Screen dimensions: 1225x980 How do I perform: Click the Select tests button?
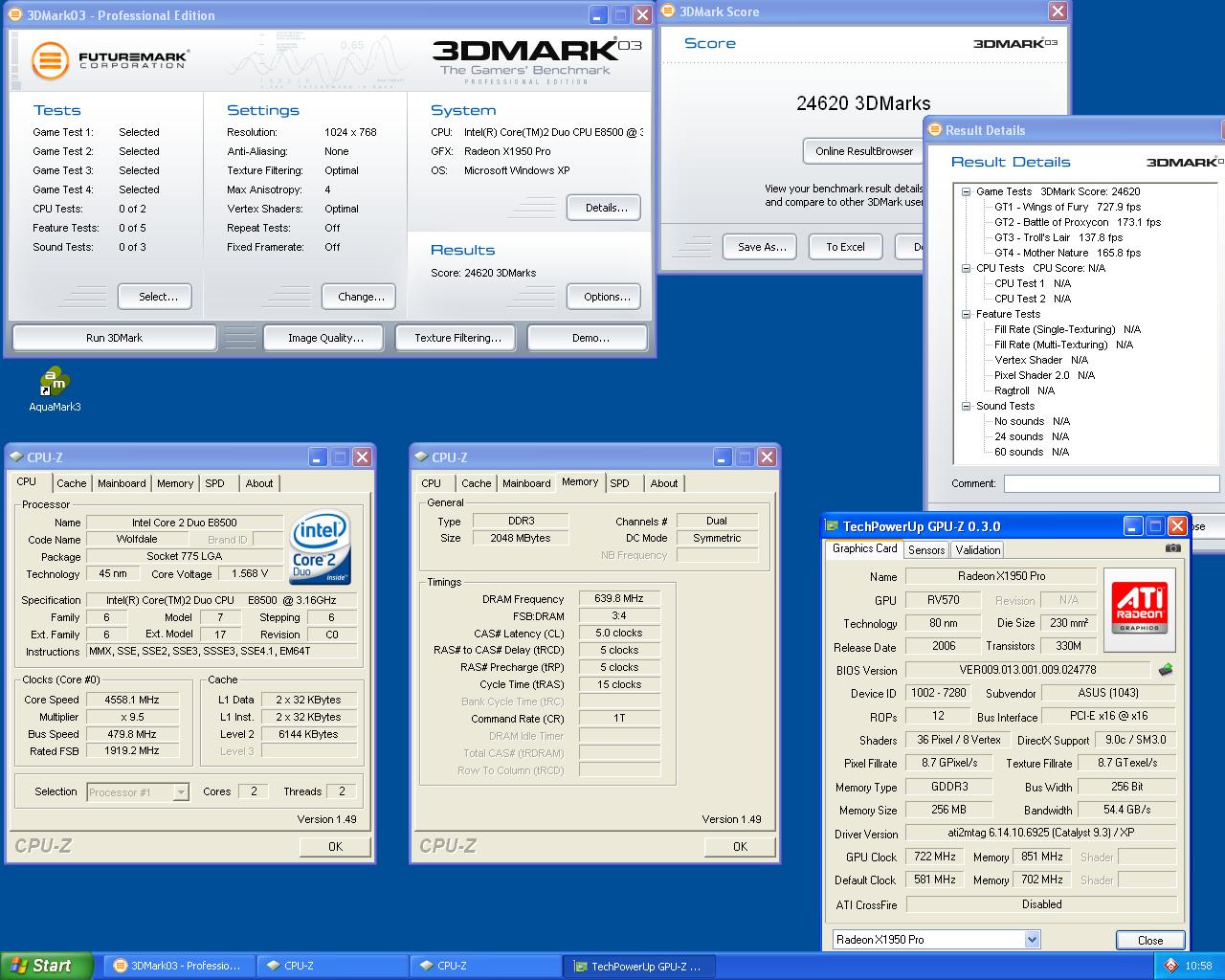pos(154,297)
